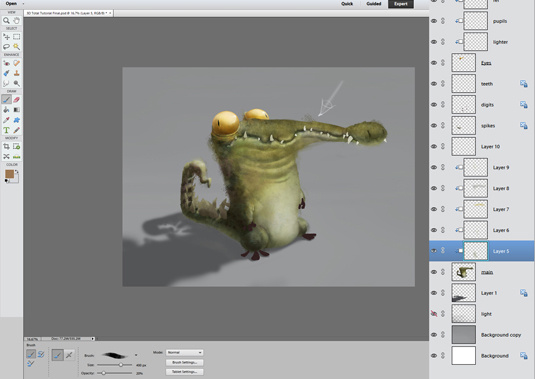Open the Open menu dropdown arrow
The width and height of the screenshot is (535, 379).
click(x=23, y=4)
